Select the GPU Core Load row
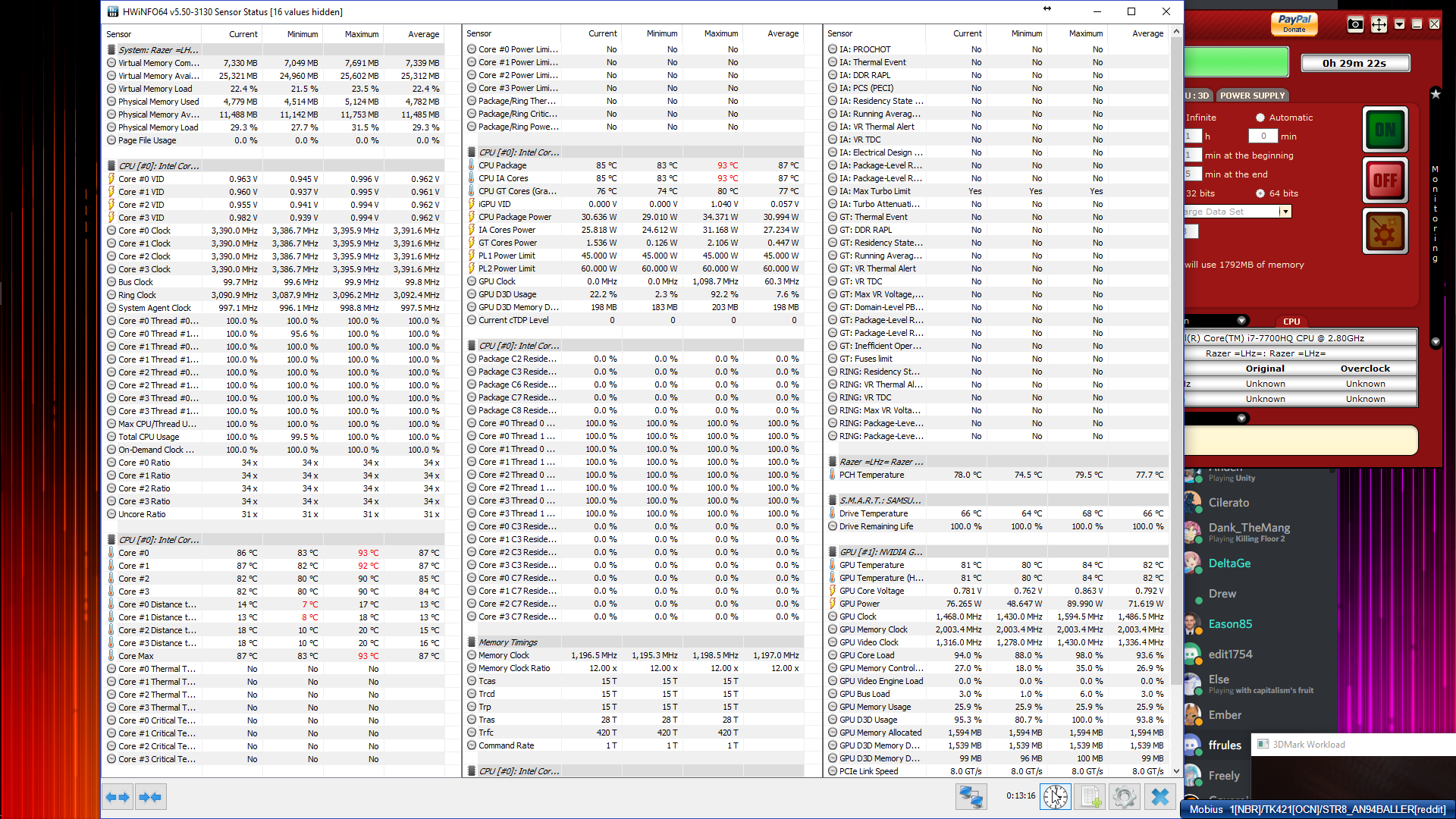Image resolution: width=1456 pixels, height=819 pixels. (x=996, y=655)
